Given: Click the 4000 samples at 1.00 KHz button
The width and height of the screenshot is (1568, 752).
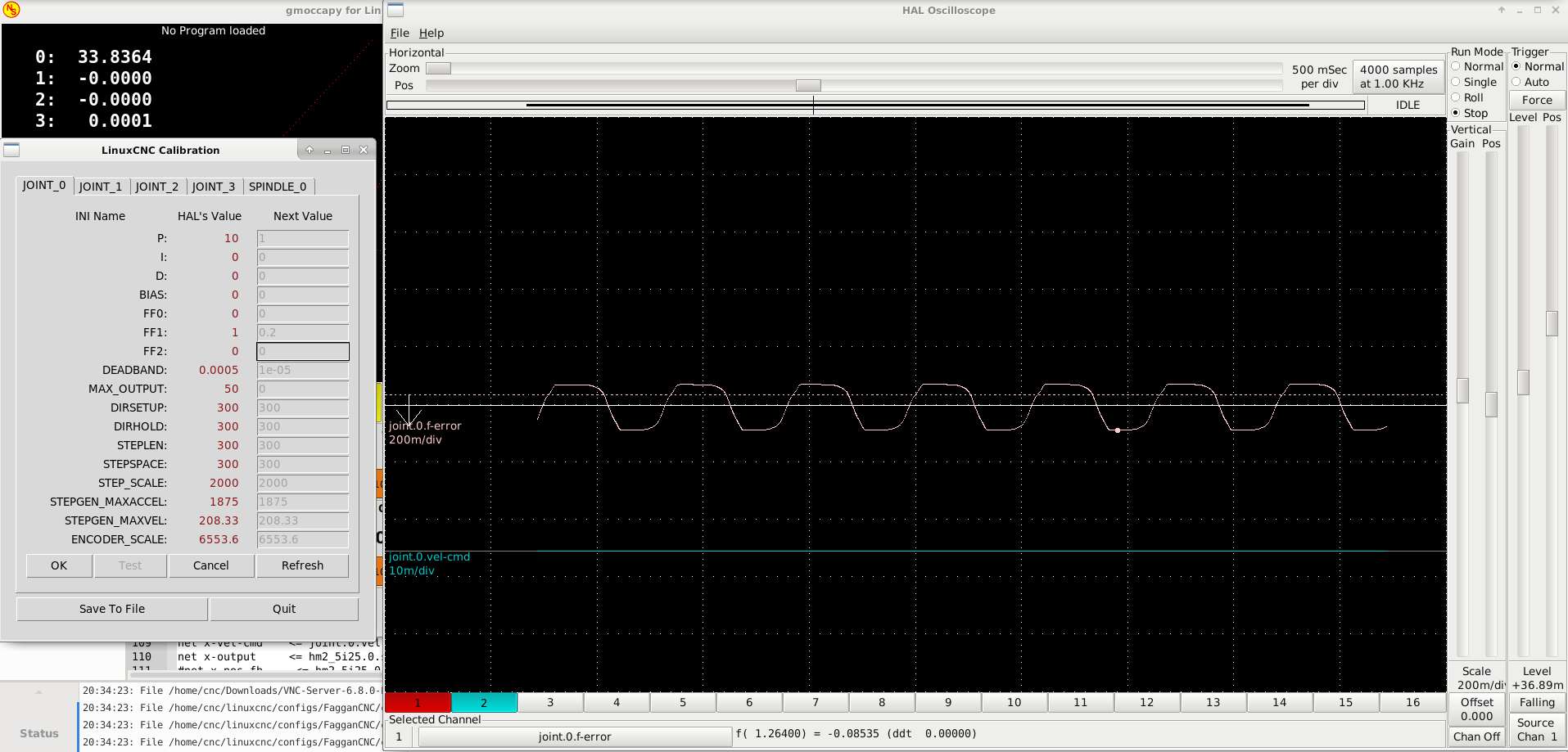Looking at the screenshot, I should (1399, 76).
